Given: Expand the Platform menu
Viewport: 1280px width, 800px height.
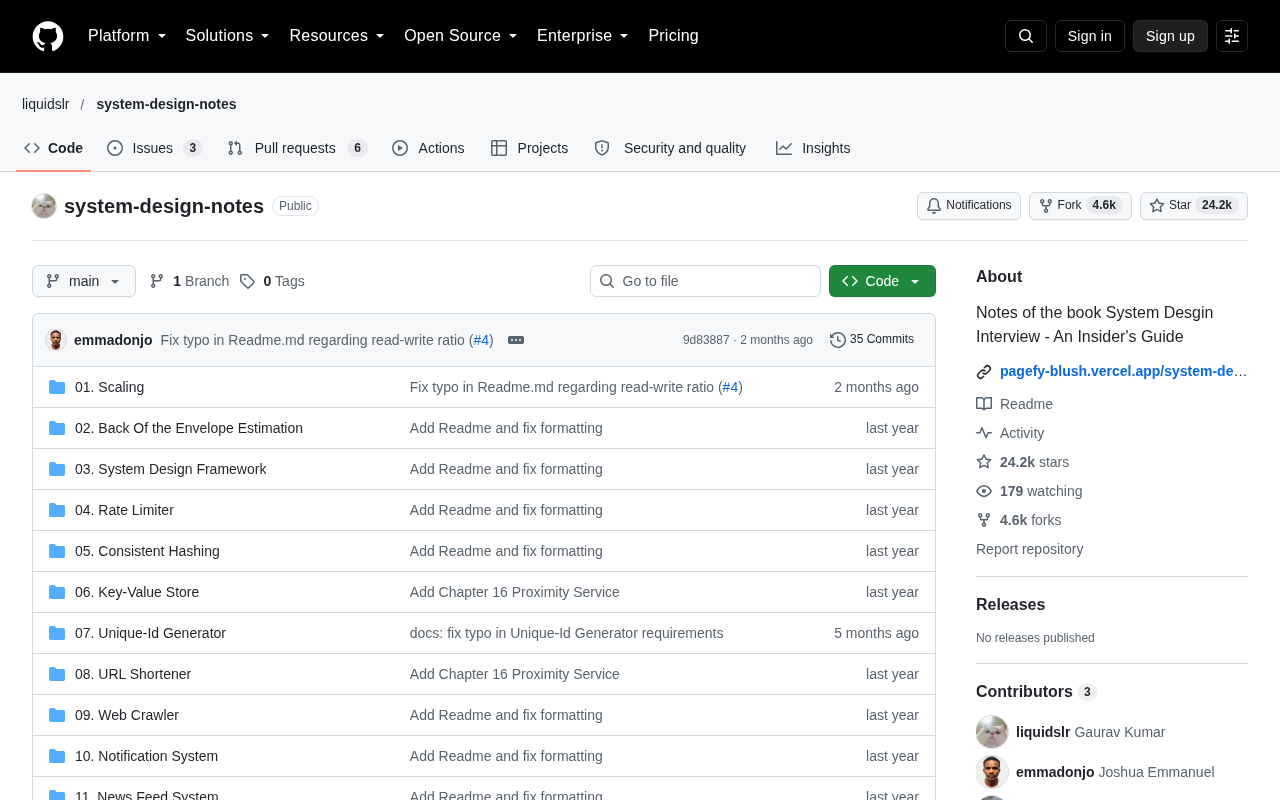Looking at the screenshot, I should click(x=127, y=36).
